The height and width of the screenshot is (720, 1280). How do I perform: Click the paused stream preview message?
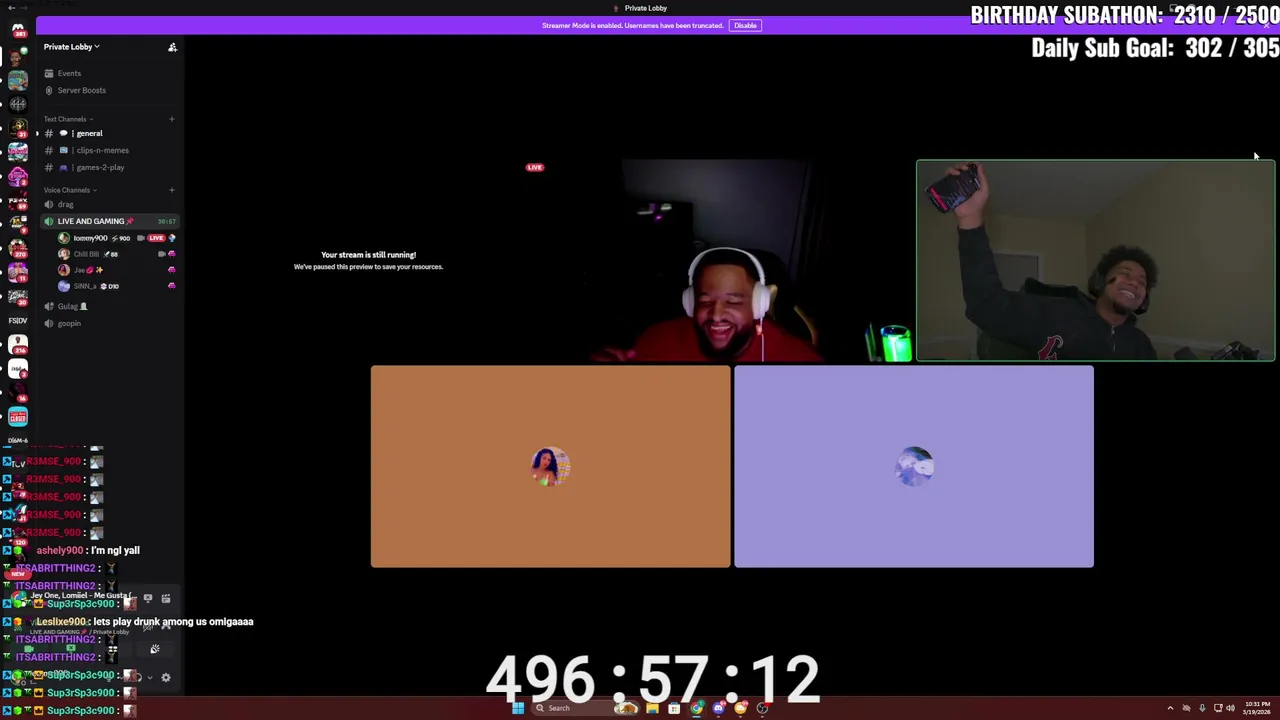tap(368, 260)
